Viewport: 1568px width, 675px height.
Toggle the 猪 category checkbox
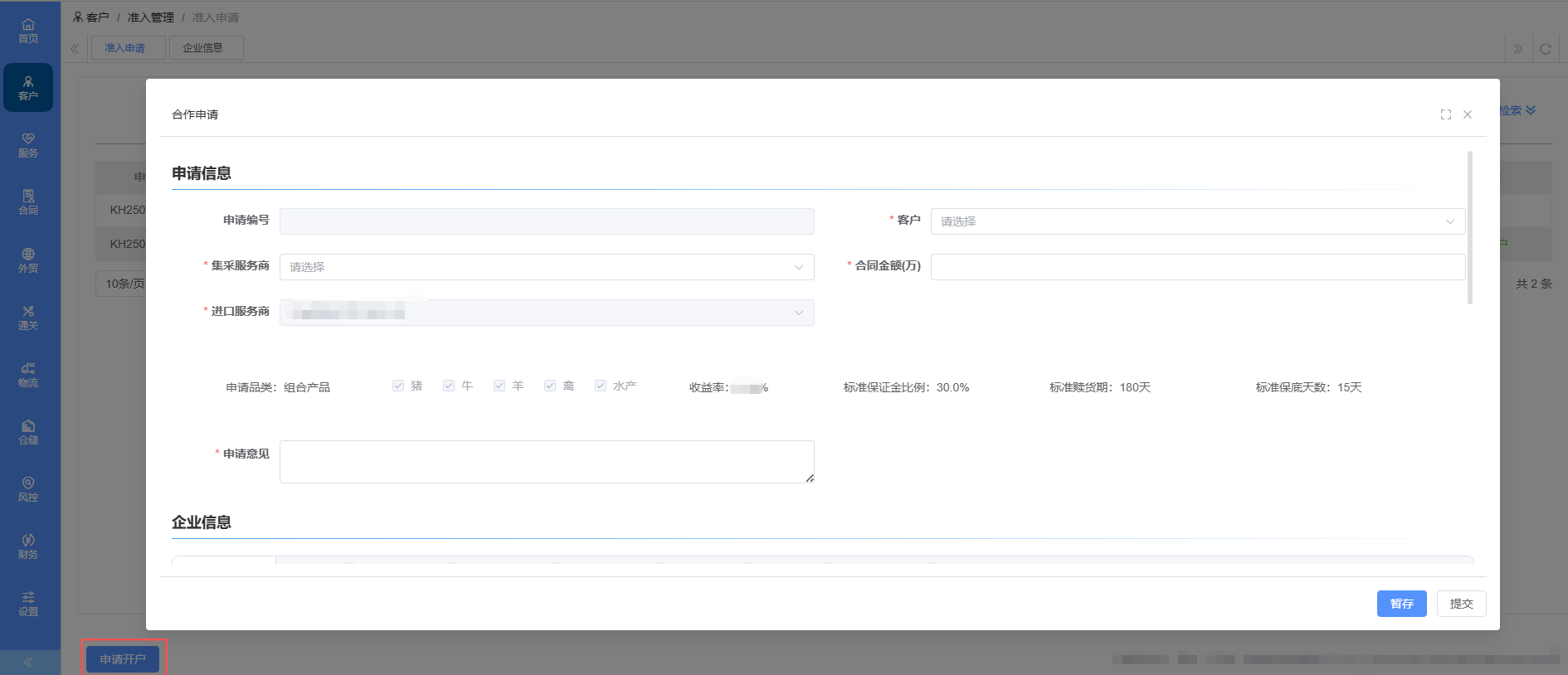pos(398,386)
